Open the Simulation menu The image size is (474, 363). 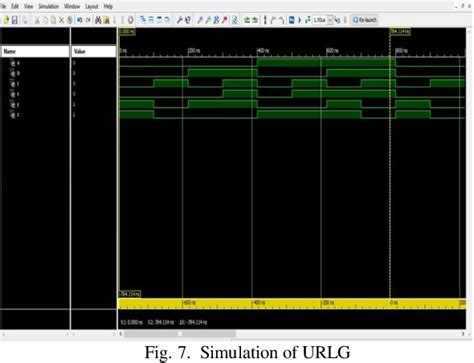48,6
